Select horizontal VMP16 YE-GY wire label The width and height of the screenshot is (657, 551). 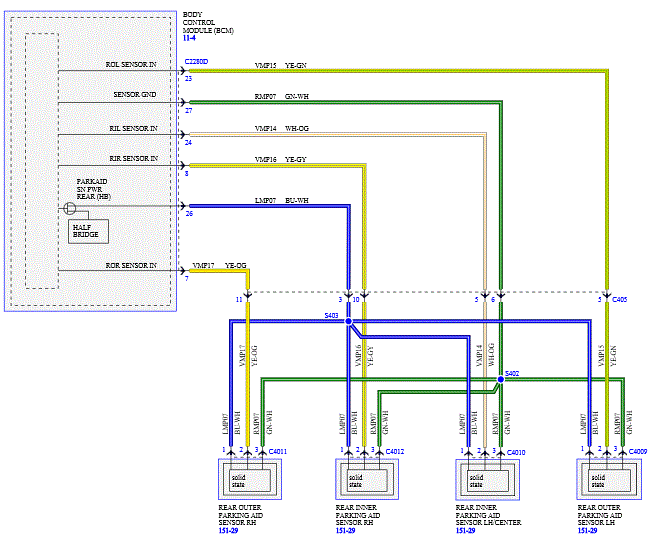click(281, 160)
